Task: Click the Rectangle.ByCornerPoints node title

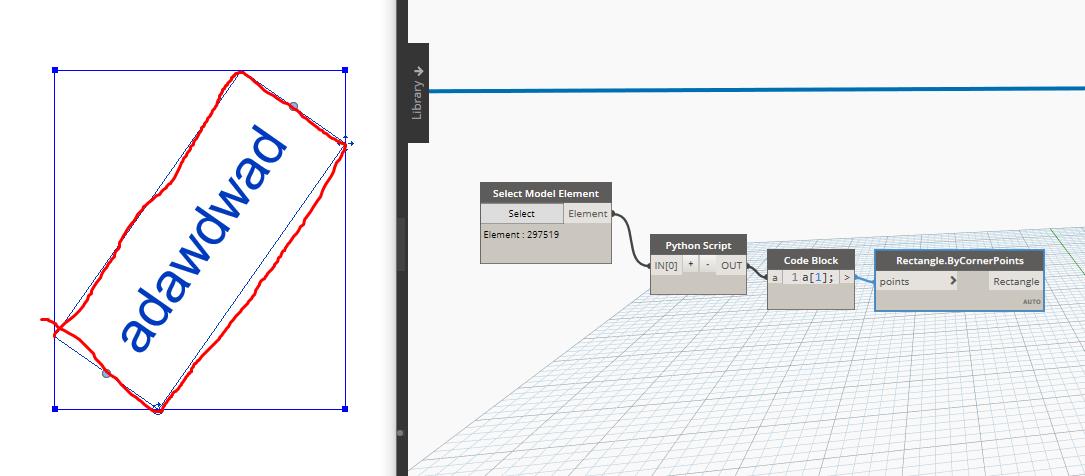Action: [959, 261]
